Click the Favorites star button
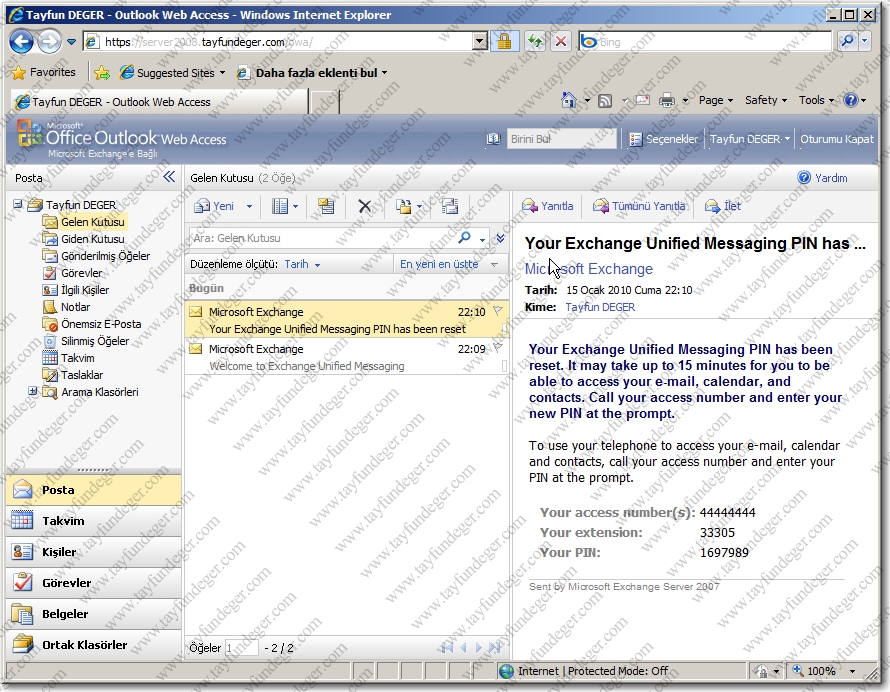The height and width of the screenshot is (692, 890). tap(44, 72)
